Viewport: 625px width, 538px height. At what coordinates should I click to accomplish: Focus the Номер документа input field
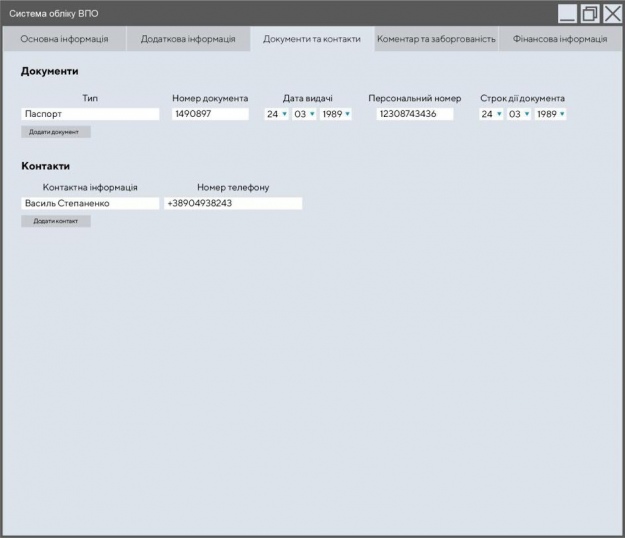[210, 114]
